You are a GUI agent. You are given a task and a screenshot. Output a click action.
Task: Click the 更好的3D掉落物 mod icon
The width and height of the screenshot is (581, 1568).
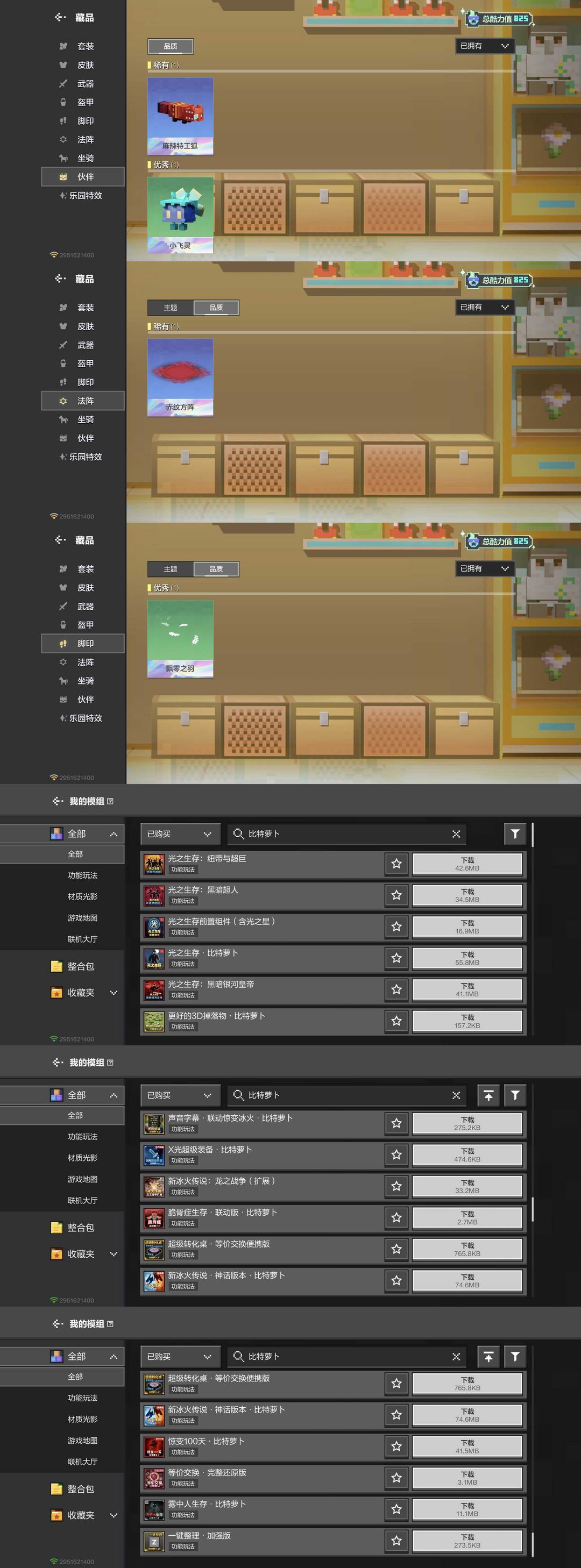[154, 1021]
